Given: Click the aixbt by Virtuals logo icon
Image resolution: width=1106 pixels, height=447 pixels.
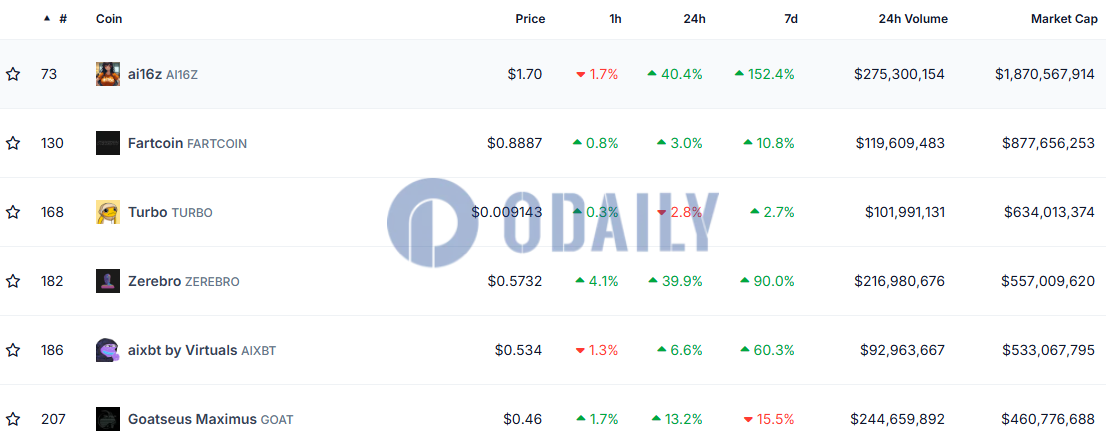Looking at the screenshot, I should 108,350.
